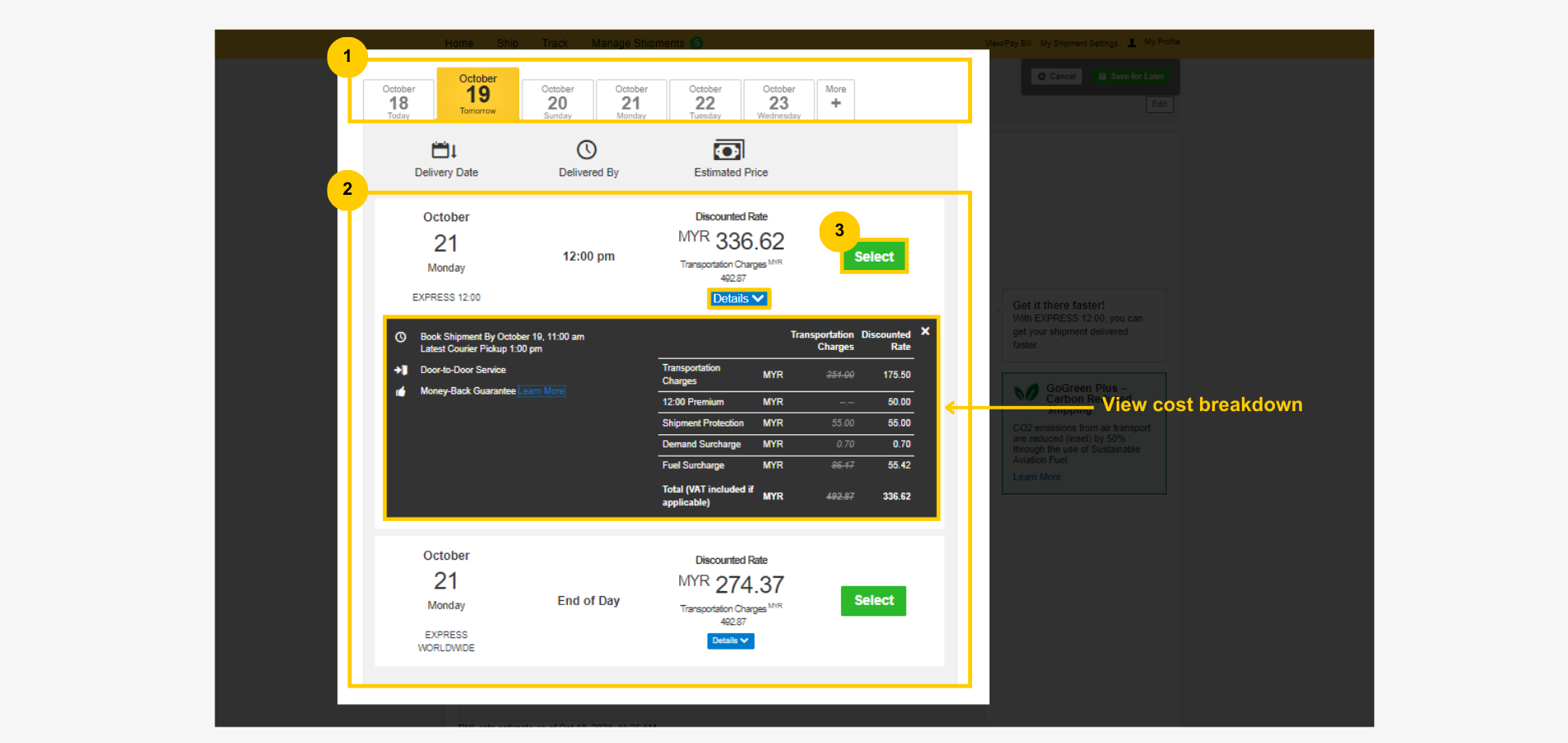
Task: Open the Home menu item
Action: click(x=459, y=43)
